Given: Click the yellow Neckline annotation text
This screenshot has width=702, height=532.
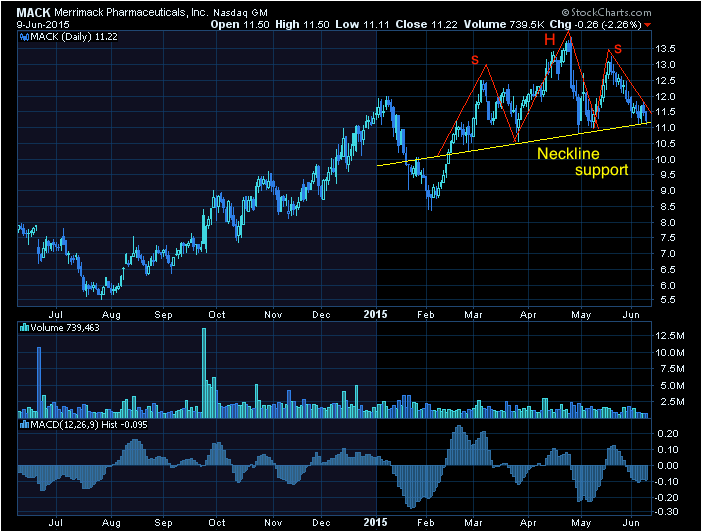Looking at the screenshot, I should tap(568, 154).
